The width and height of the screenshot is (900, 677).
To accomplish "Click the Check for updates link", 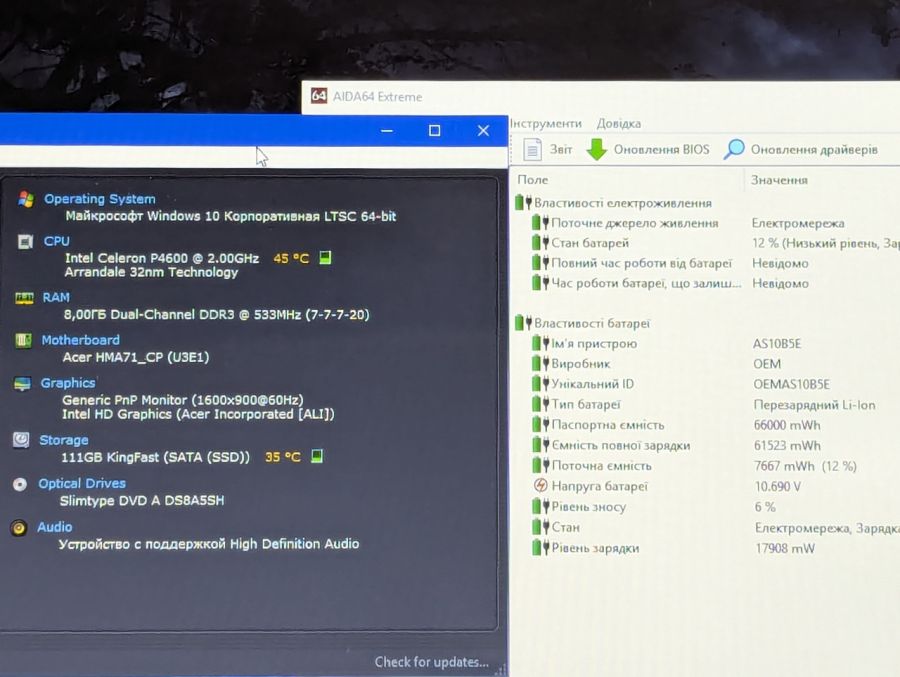I will 431,662.
